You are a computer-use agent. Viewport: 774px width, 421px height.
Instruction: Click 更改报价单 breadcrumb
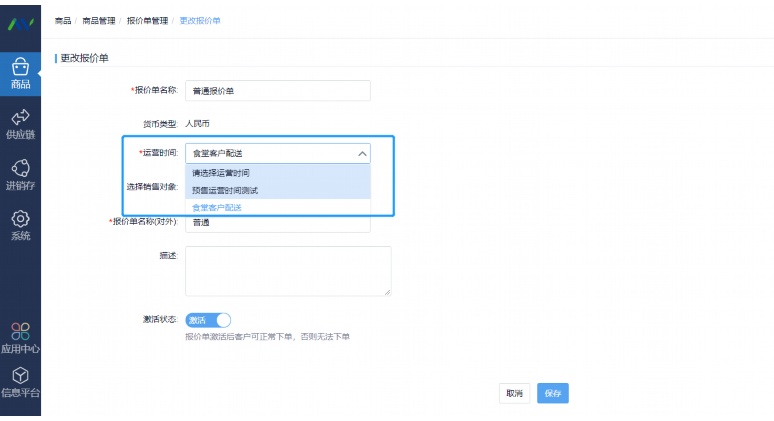pyautogui.click(x=200, y=21)
